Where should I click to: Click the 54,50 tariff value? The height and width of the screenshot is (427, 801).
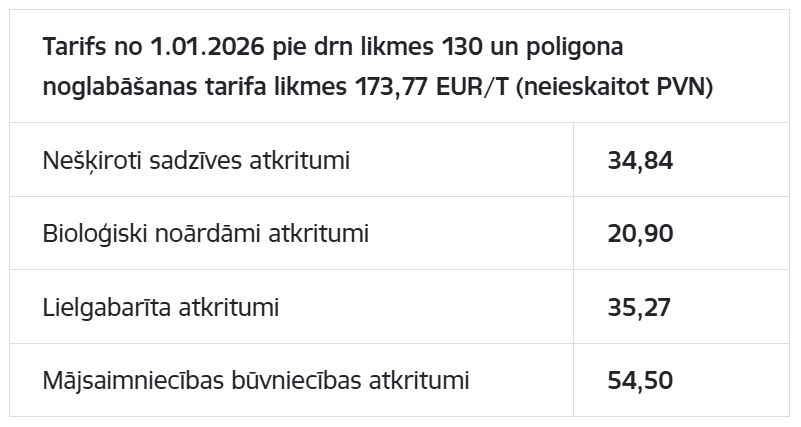point(640,381)
